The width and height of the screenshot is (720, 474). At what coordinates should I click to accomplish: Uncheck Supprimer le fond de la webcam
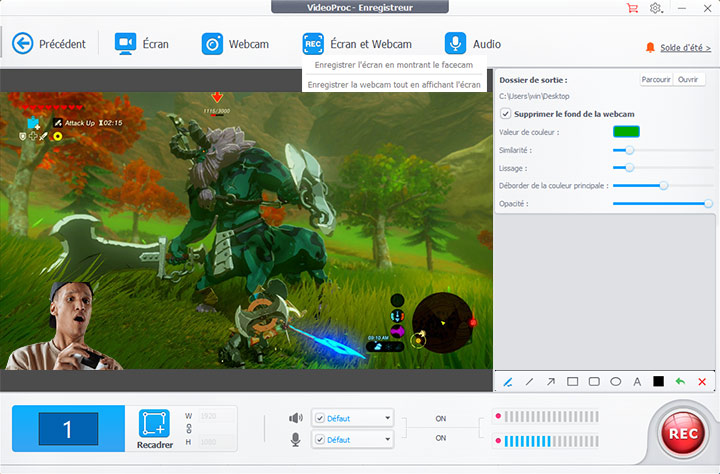point(506,114)
